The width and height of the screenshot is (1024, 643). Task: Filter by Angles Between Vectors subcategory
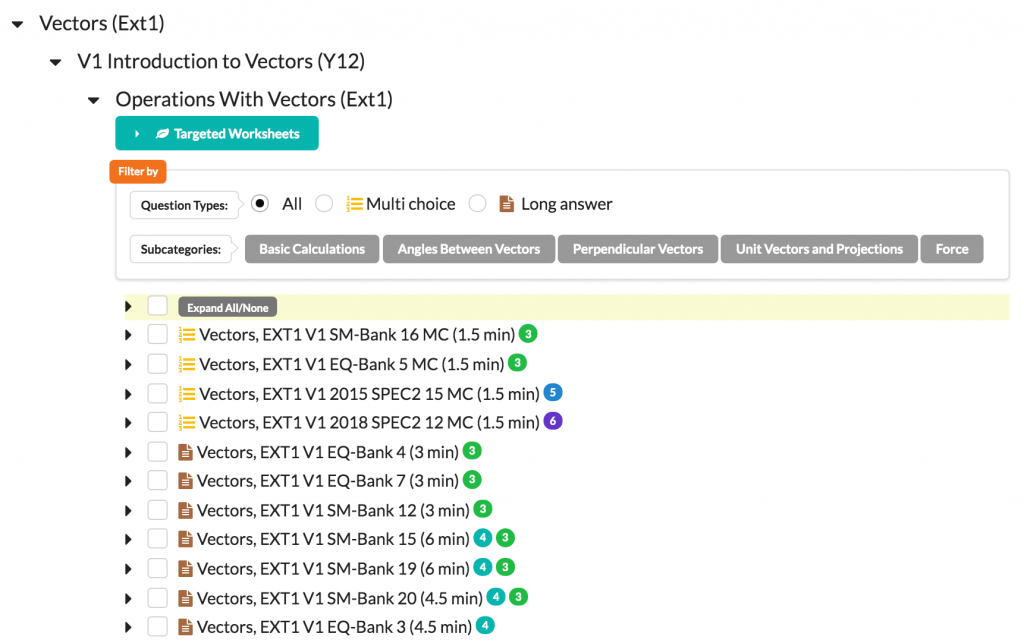[468, 249]
